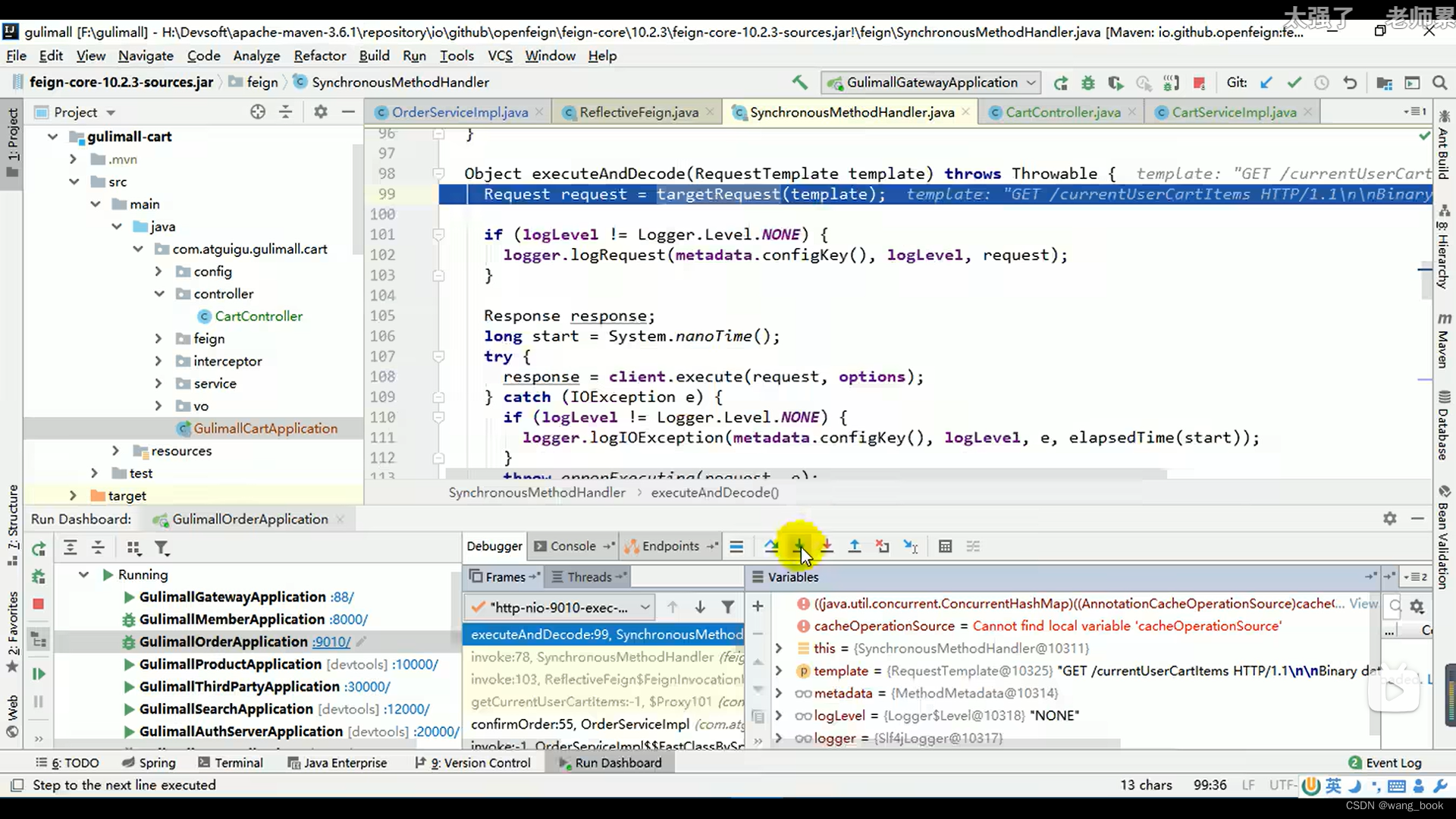The width and height of the screenshot is (1456, 819).
Task: Expand the .mvn folder node
Action: point(73,159)
